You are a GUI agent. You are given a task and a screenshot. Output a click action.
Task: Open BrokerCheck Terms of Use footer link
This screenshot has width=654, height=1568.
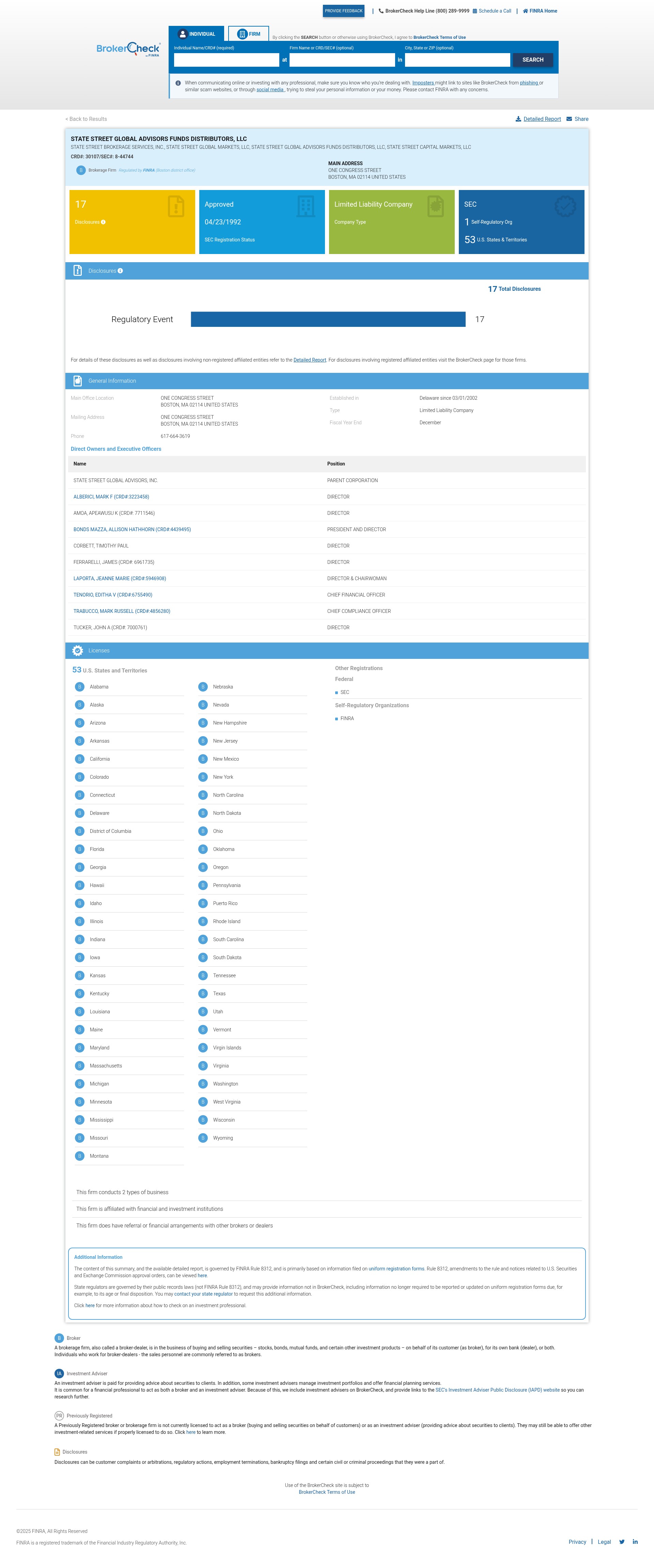pyautogui.click(x=327, y=1492)
